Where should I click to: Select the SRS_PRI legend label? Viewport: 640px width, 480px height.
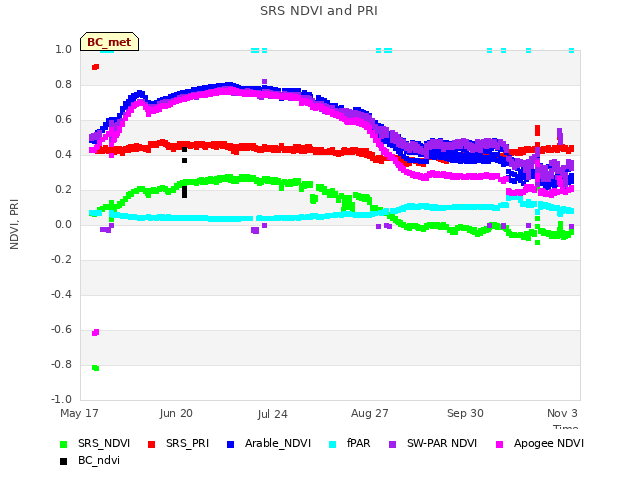pyautogui.click(x=187, y=444)
